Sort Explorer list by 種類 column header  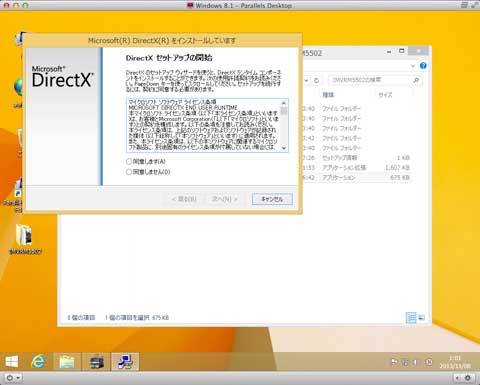[328, 95]
